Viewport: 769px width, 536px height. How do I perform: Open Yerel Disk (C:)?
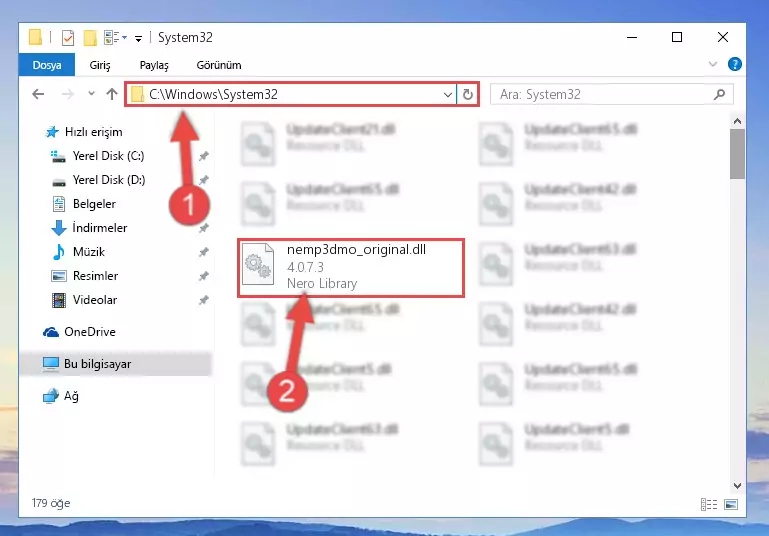point(108,156)
